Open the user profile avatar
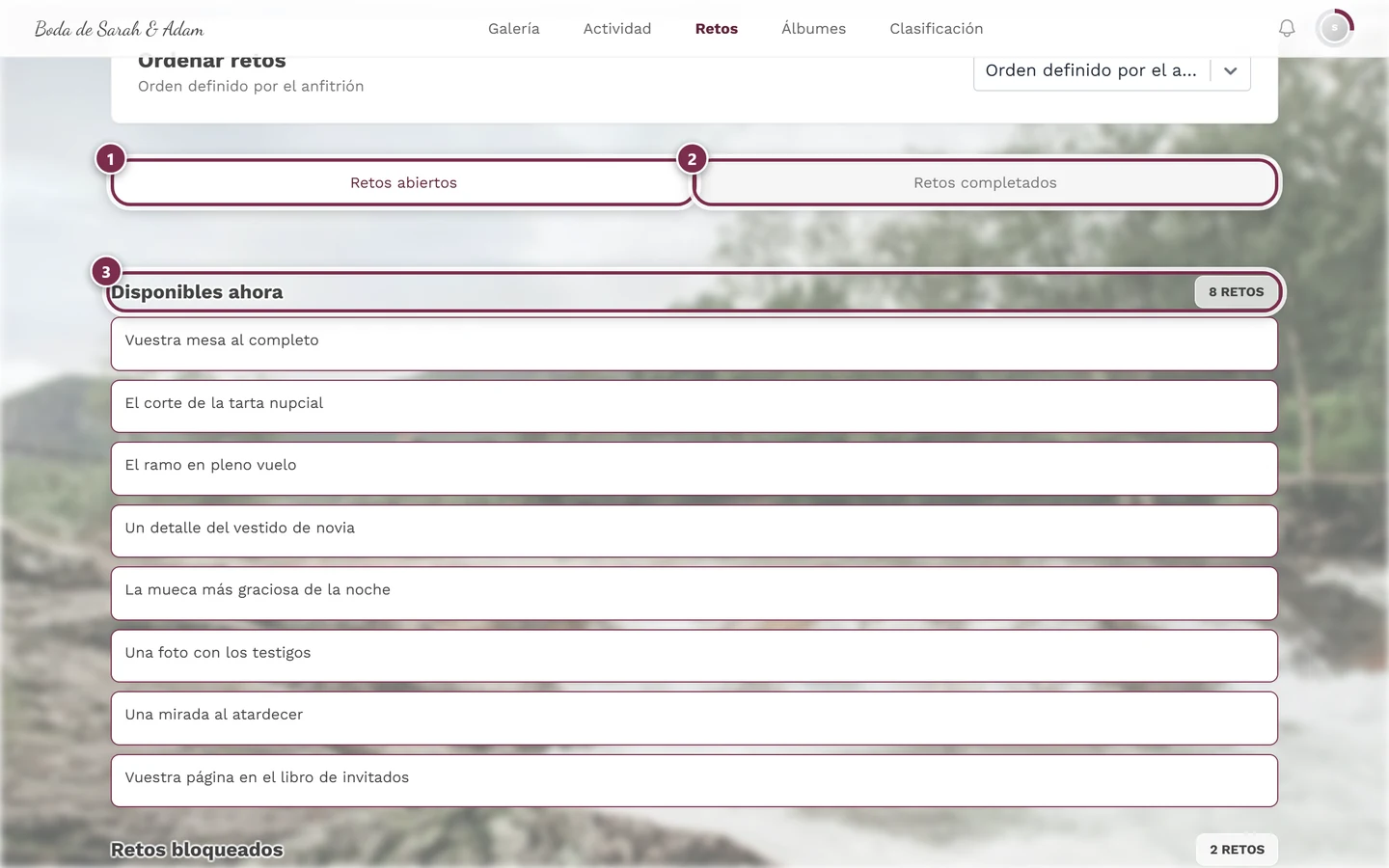 click(x=1335, y=29)
